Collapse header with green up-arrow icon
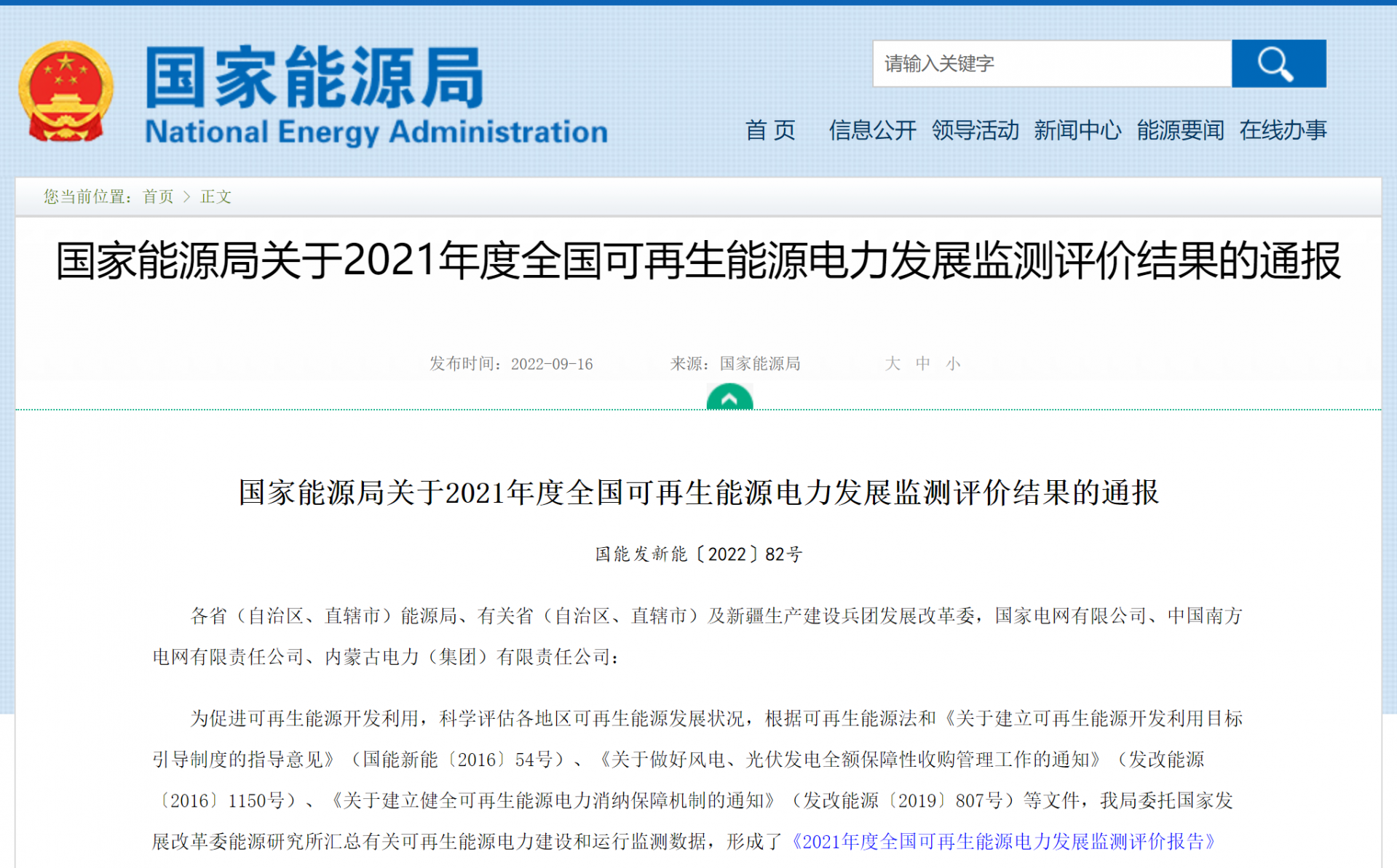The width and height of the screenshot is (1397, 868). pos(729,398)
